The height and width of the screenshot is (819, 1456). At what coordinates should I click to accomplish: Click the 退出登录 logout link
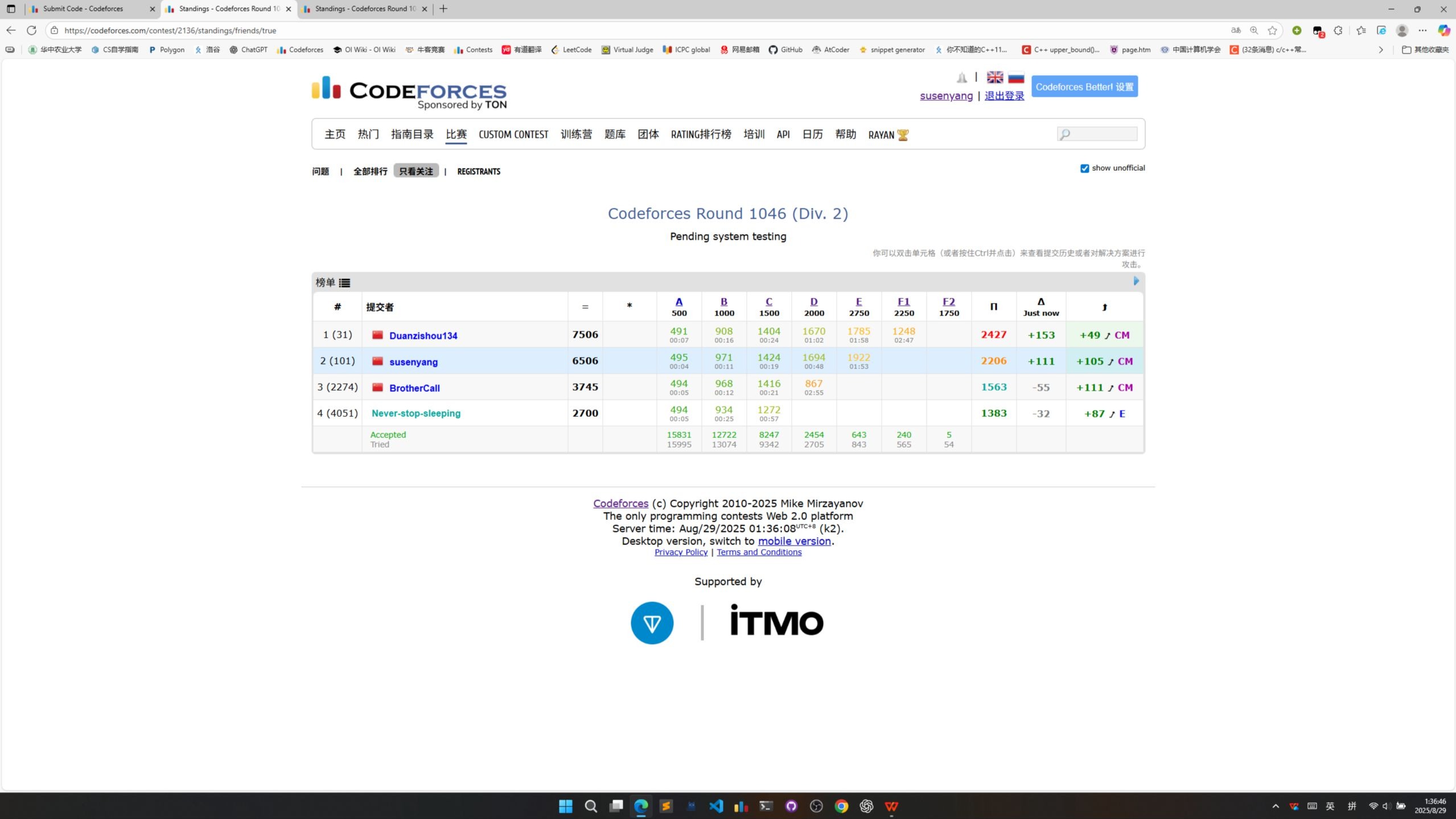coord(1004,96)
